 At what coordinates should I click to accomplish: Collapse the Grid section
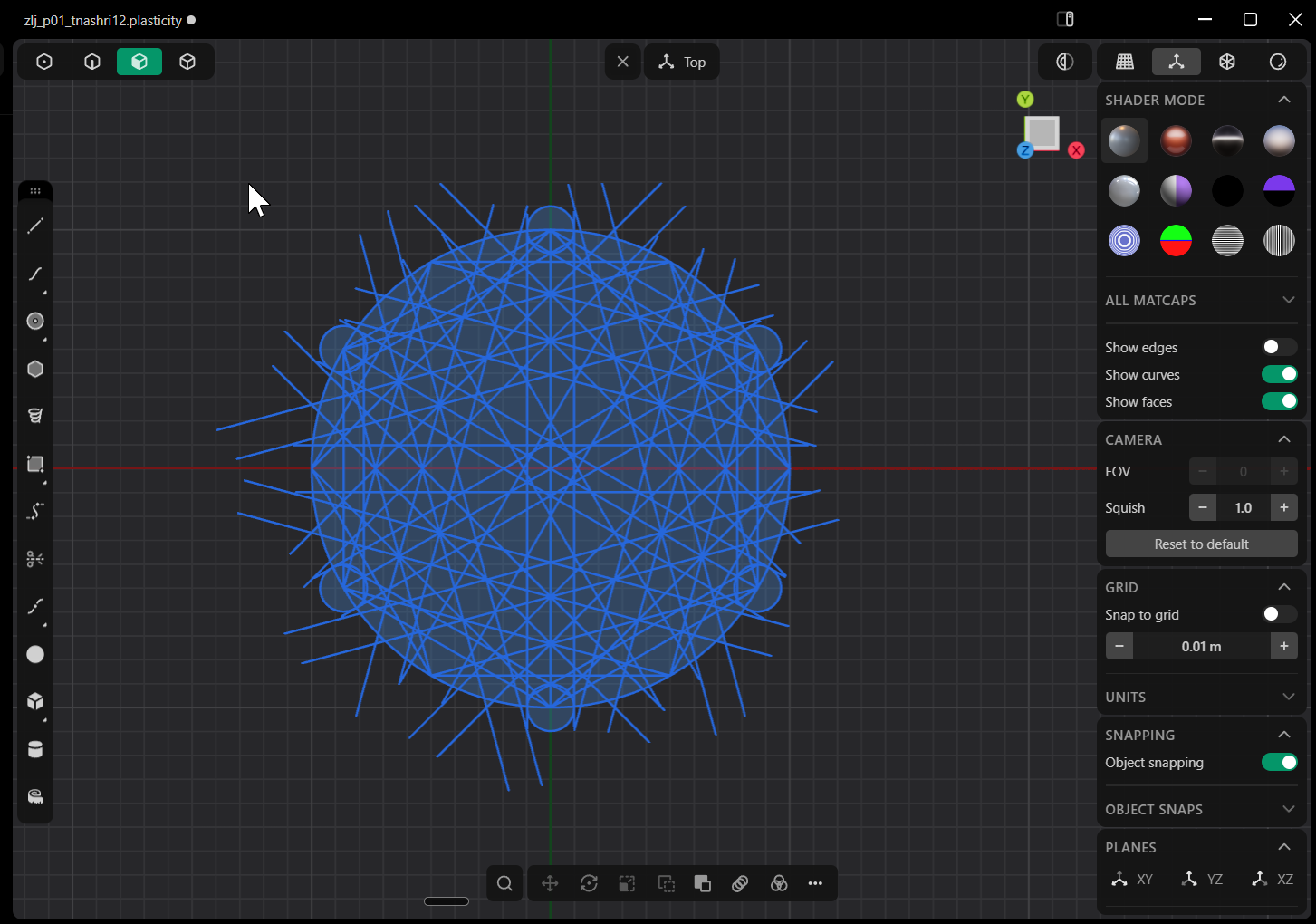[x=1283, y=587]
